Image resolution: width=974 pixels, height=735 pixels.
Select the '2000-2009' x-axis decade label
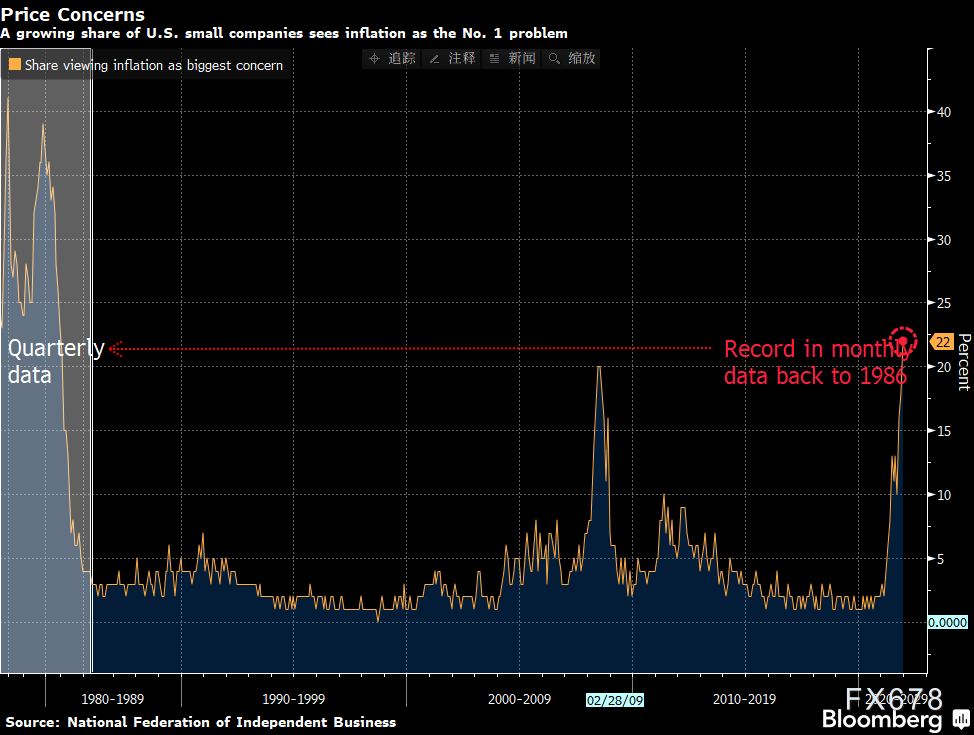(519, 700)
